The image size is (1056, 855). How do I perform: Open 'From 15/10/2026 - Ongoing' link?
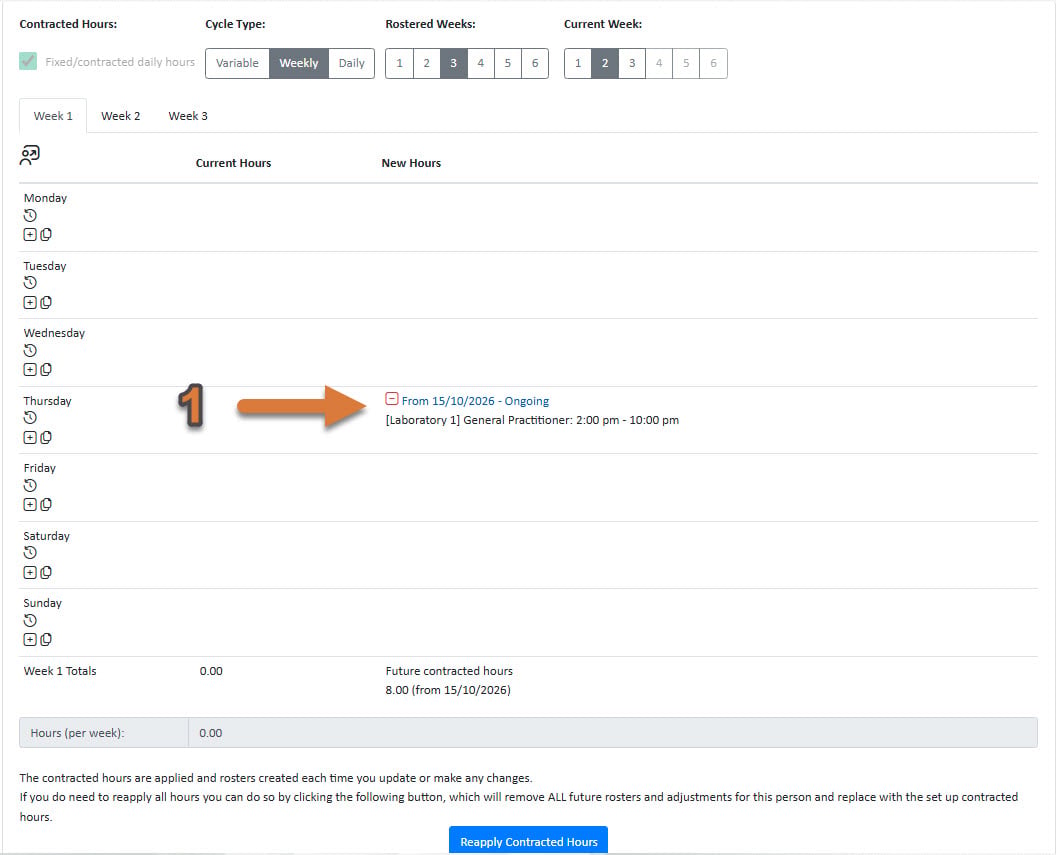475,401
